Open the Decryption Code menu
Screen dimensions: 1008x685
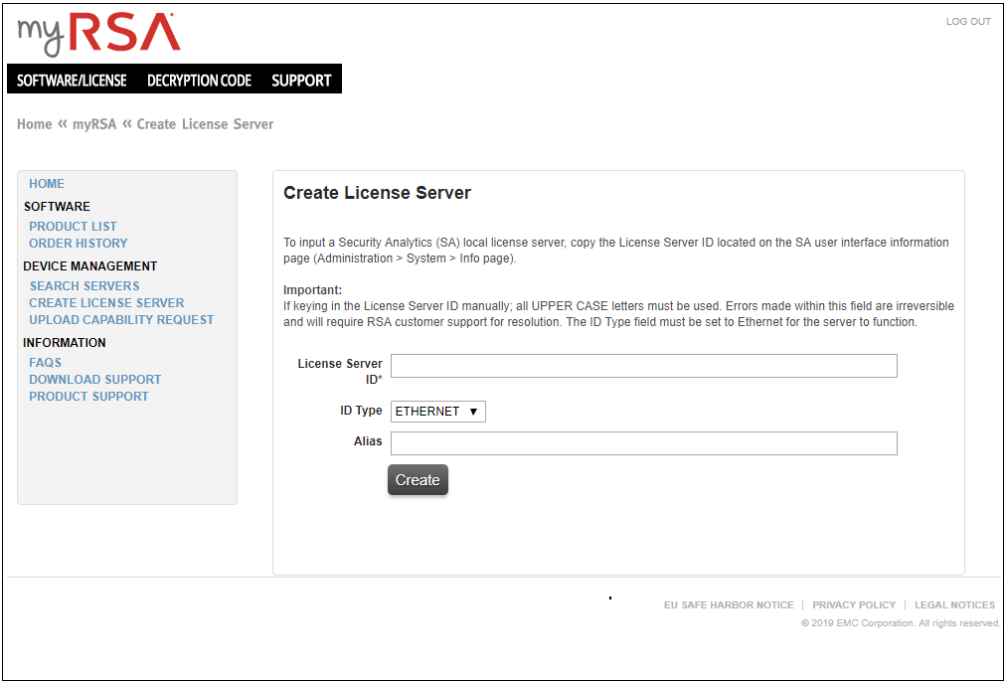(x=199, y=80)
